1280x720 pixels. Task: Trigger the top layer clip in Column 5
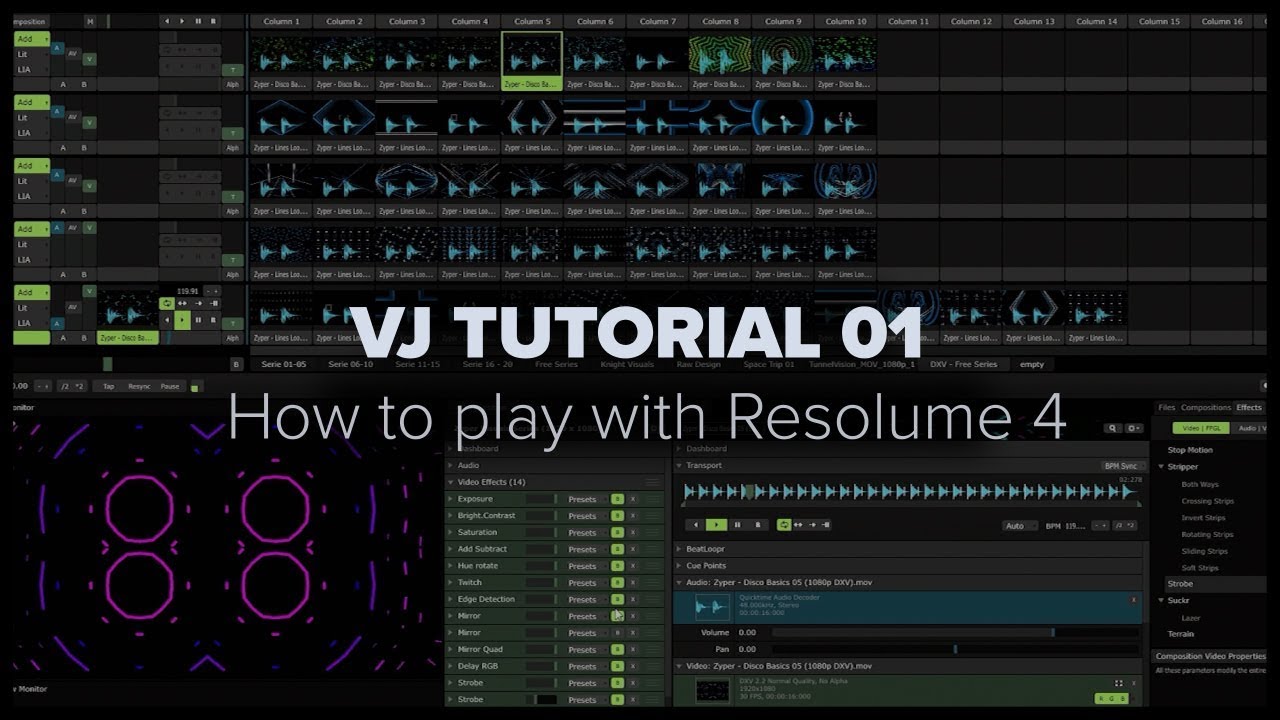pyautogui.click(x=532, y=54)
